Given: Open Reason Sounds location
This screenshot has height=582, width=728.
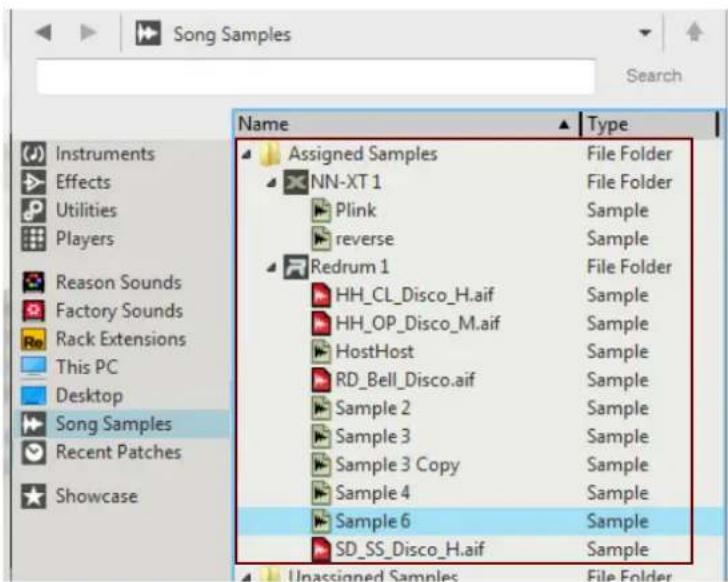Looking at the screenshot, I should point(118,282).
